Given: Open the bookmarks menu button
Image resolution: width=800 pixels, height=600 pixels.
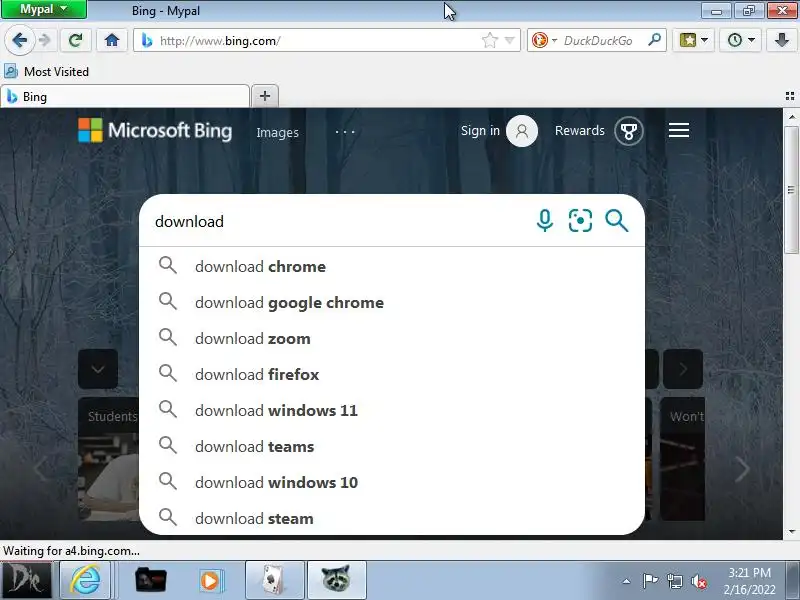Looking at the screenshot, I should (693, 40).
